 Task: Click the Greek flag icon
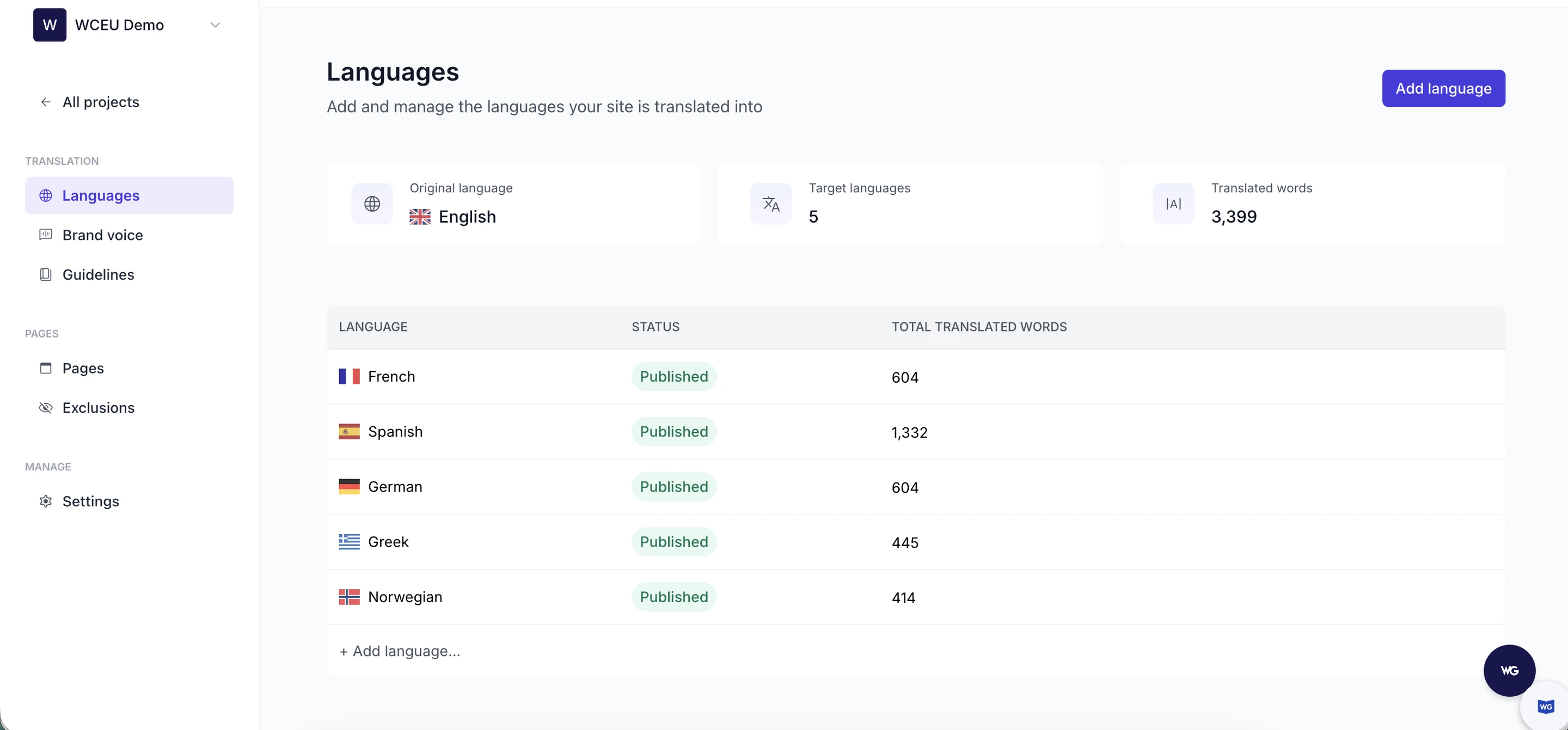350,542
